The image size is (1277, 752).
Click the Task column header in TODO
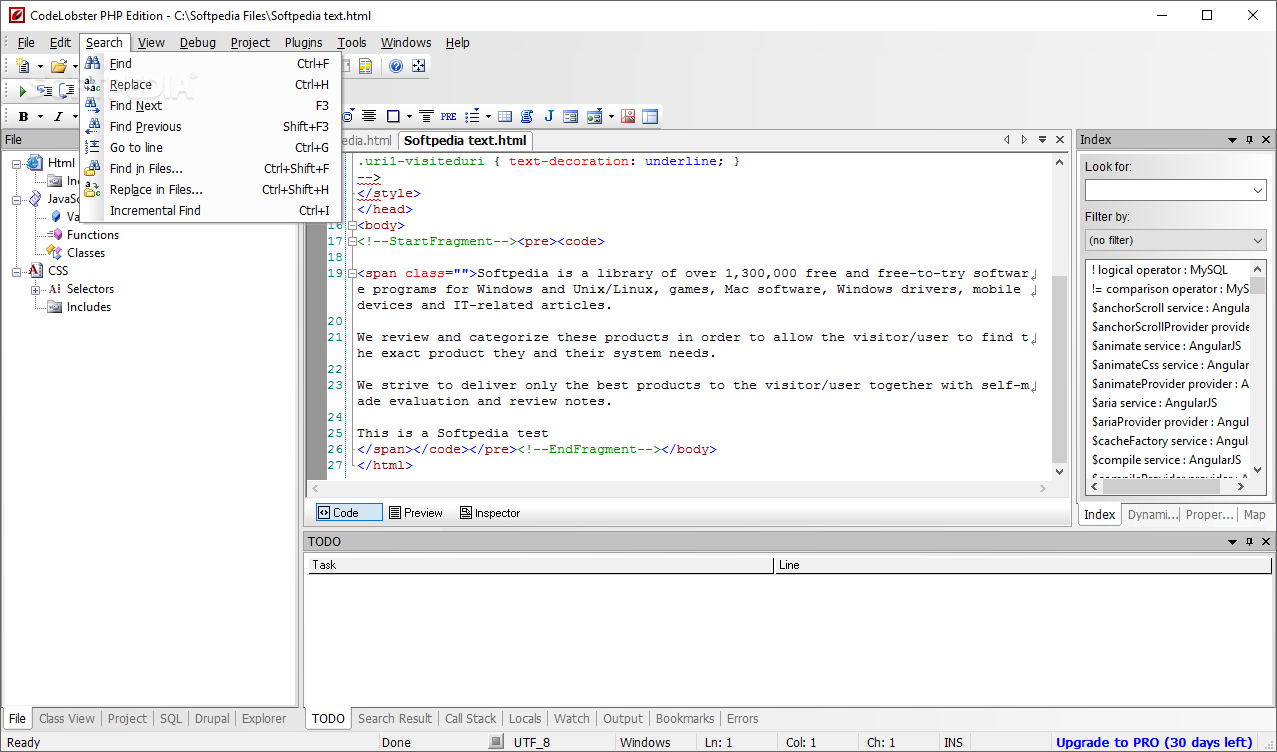tap(541, 565)
